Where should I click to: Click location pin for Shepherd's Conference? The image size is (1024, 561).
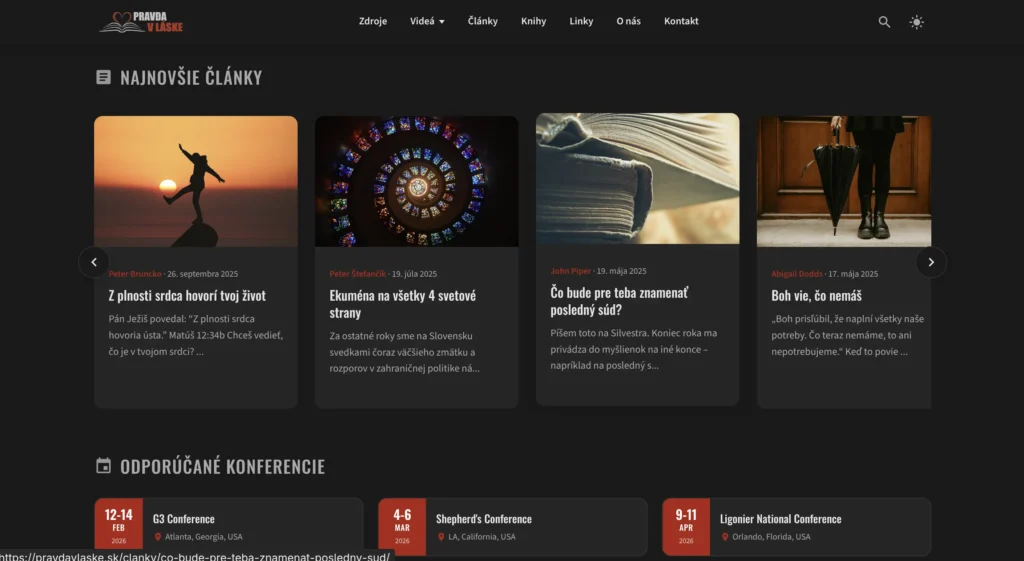pyautogui.click(x=441, y=537)
